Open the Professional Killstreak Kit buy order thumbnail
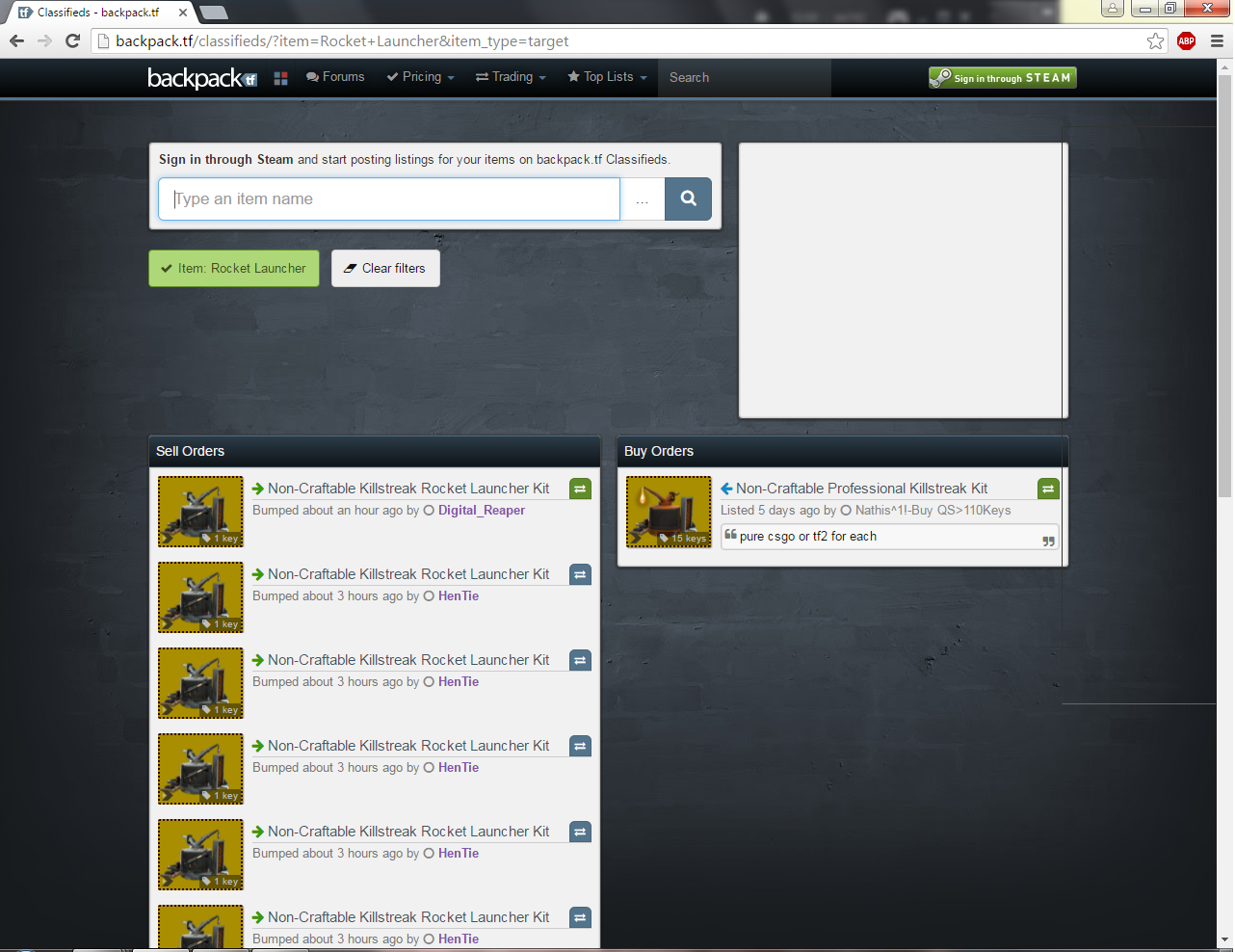Viewport: 1235px width, 952px height. coord(669,512)
